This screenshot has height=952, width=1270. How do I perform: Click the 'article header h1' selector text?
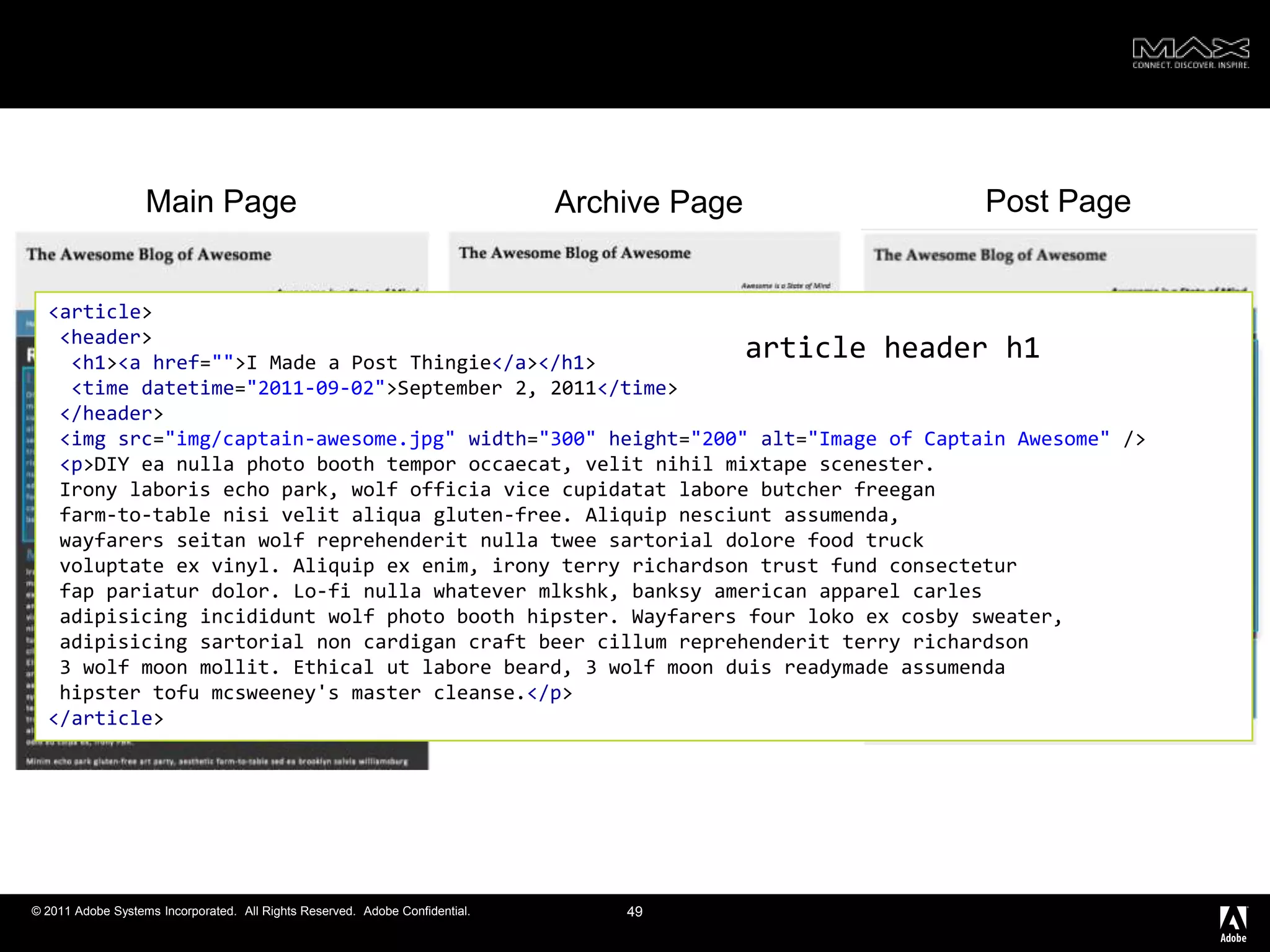[x=892, y=348]
